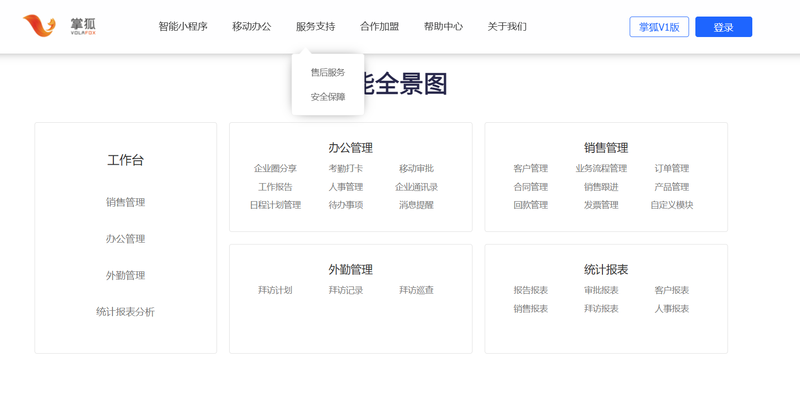The image size is (800, 397).
Task: Open 待办事项 under 办公管理
Action: [346, 205]
